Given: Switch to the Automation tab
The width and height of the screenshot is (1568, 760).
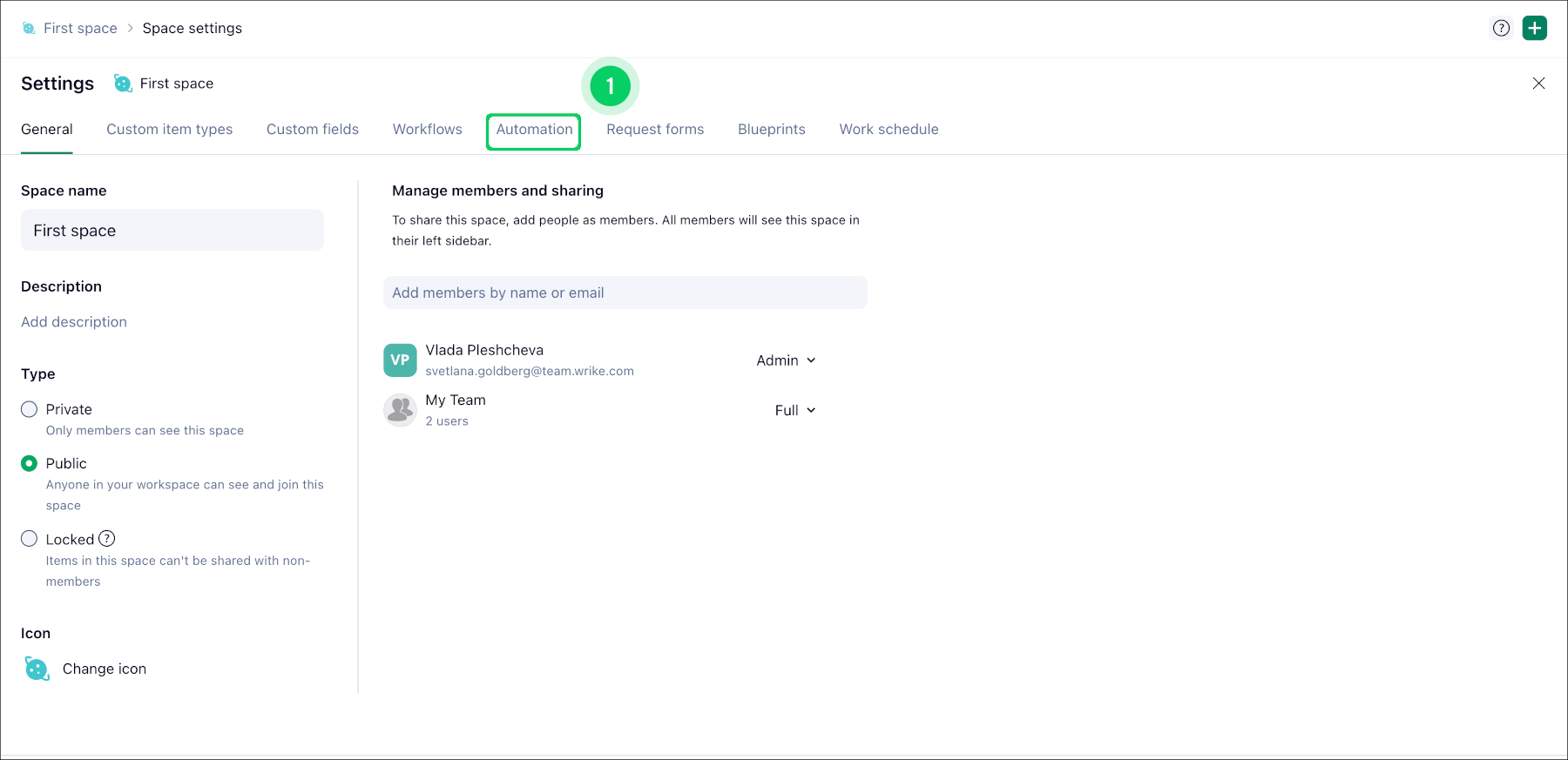Looking at the screenshot, I should pos(534,130).
